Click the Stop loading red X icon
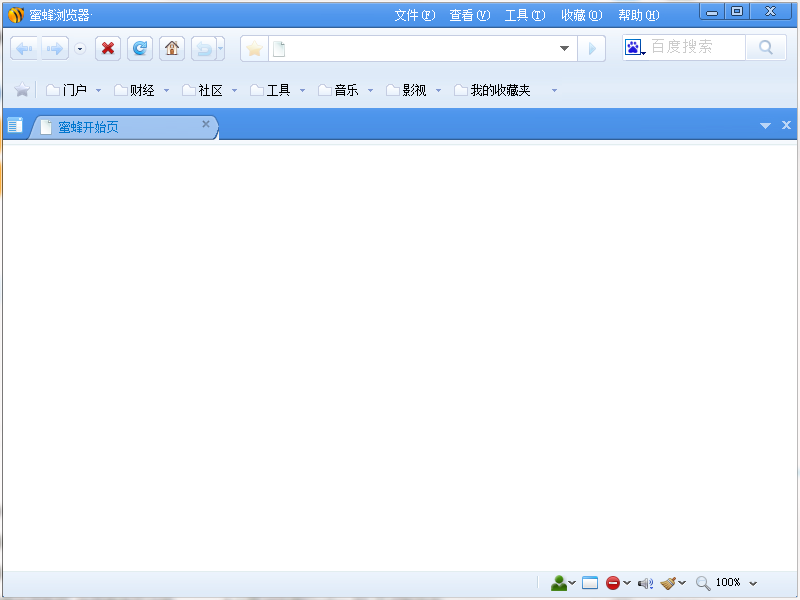800x600 pixels. pyautogui.click(x=107, y=48)
